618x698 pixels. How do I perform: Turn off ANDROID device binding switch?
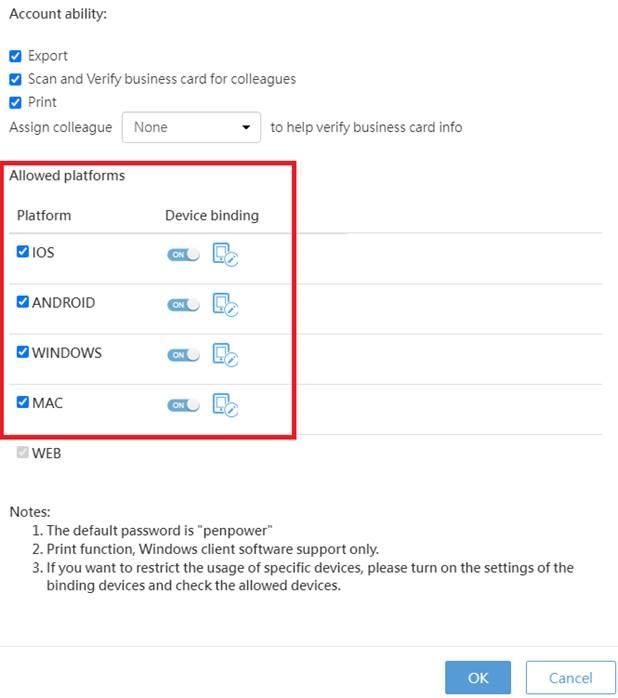[183, 305]
